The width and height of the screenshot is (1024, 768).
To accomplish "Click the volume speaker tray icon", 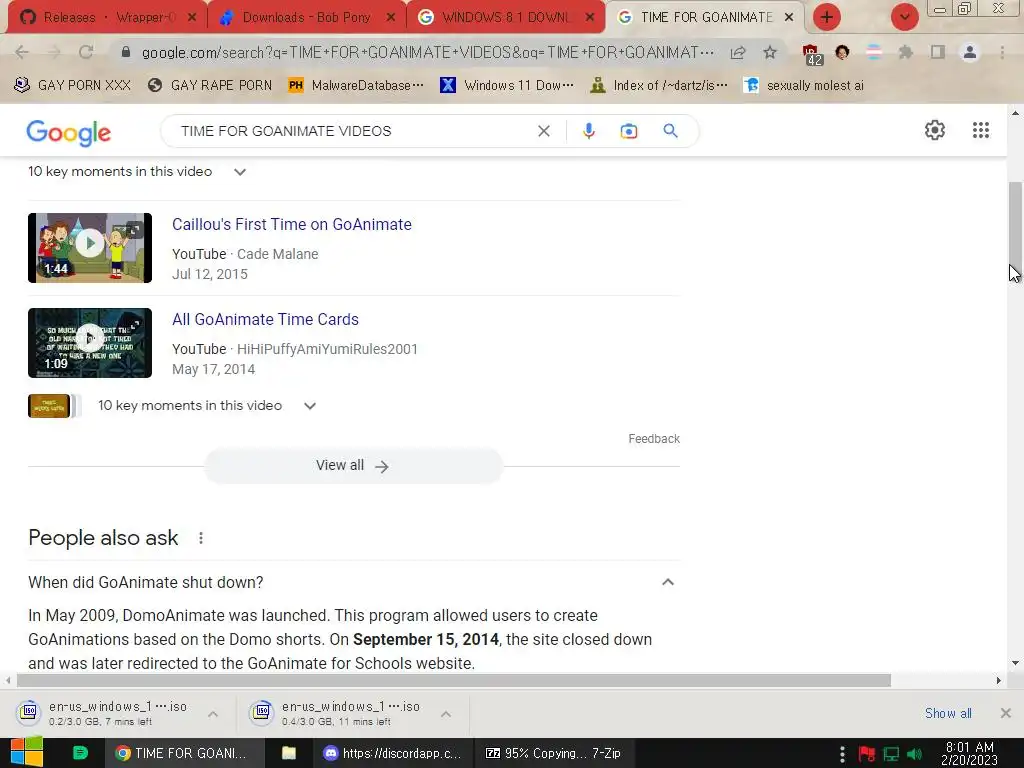I will (x=915, y=754).
